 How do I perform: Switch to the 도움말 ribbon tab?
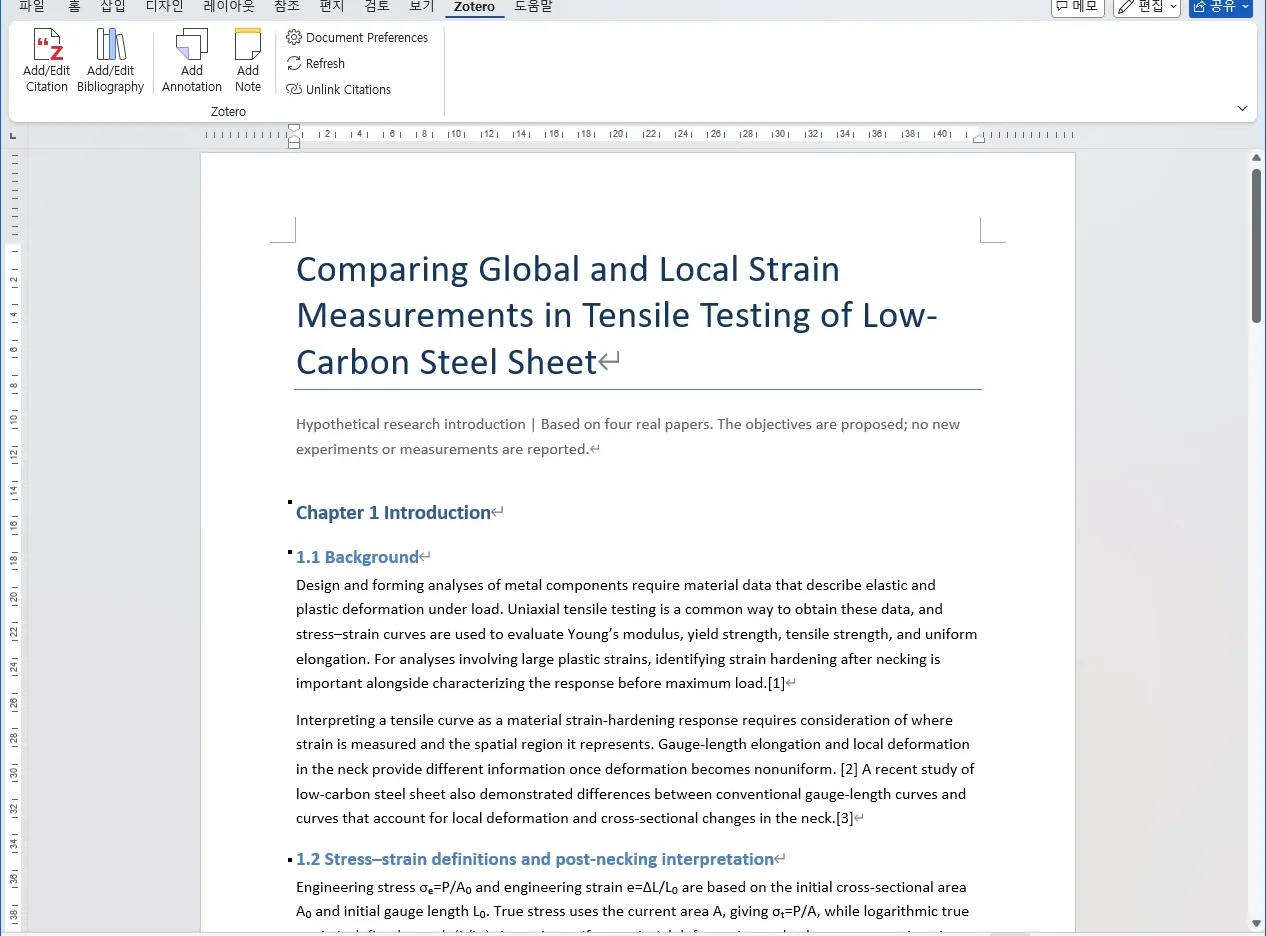point(533,7)
